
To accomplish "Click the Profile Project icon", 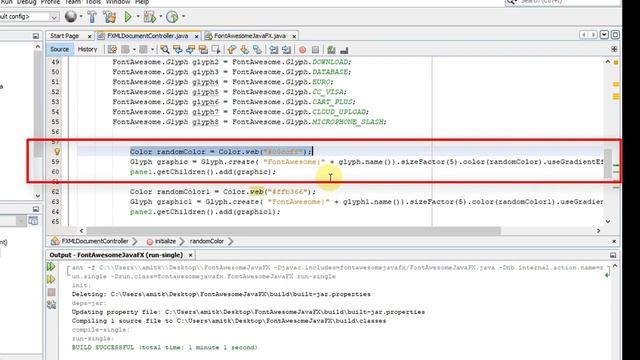I will (x=172, y=17).
